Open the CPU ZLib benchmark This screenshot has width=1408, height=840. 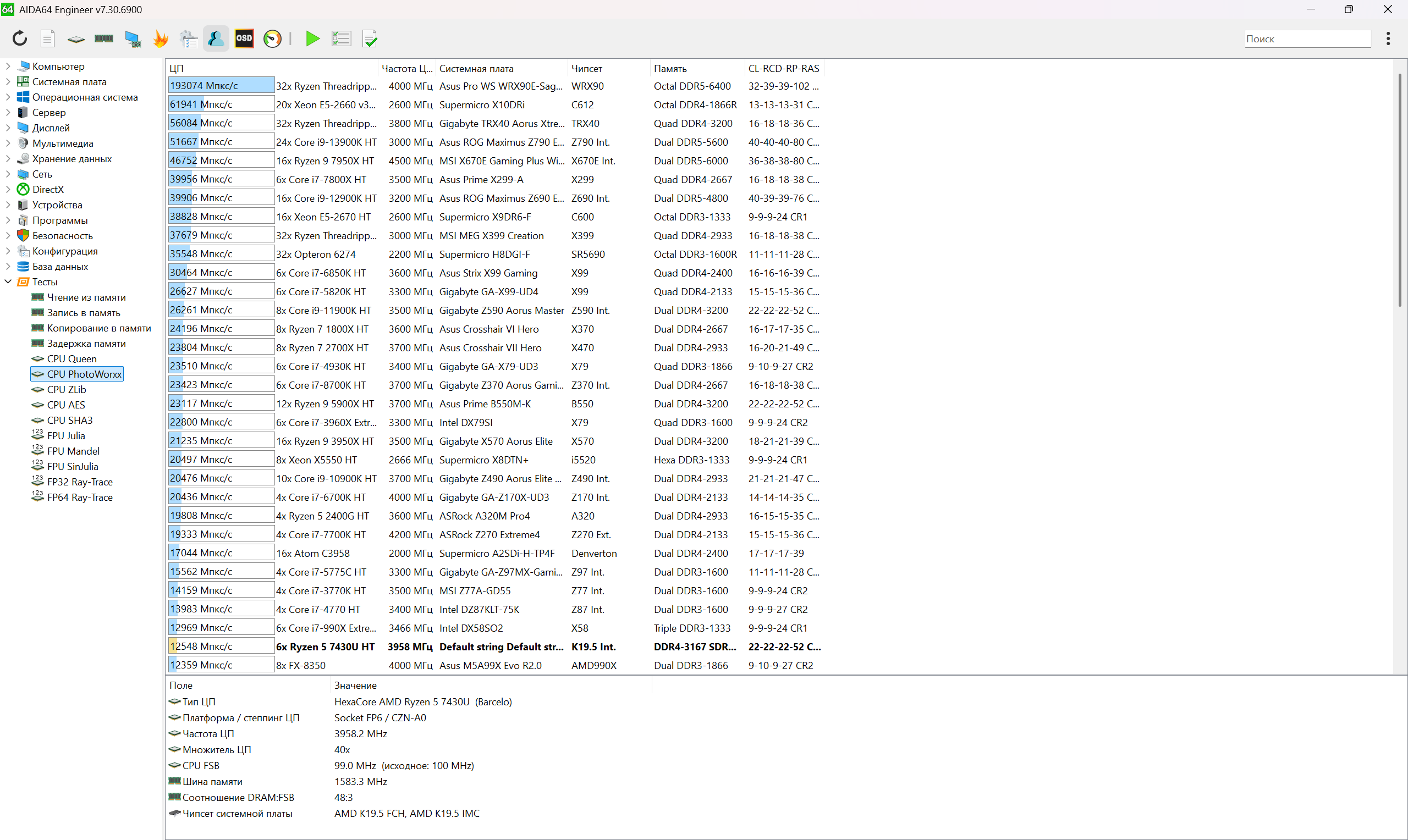point(66,389)
